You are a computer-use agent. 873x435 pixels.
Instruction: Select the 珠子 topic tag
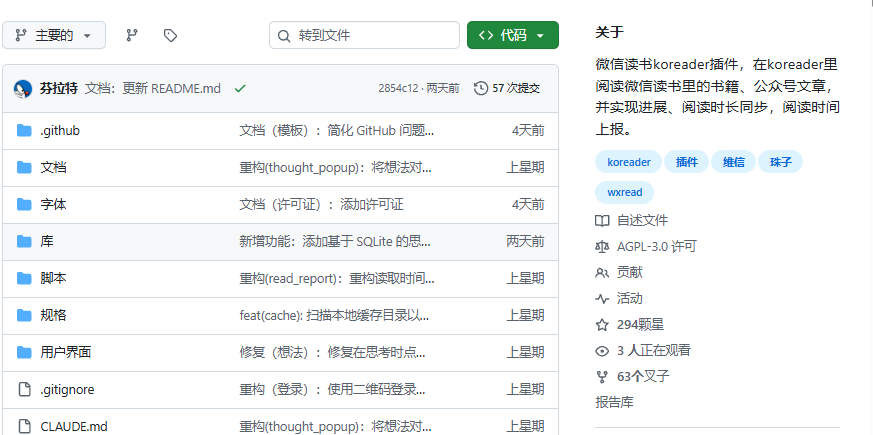(x=781, y=162)
